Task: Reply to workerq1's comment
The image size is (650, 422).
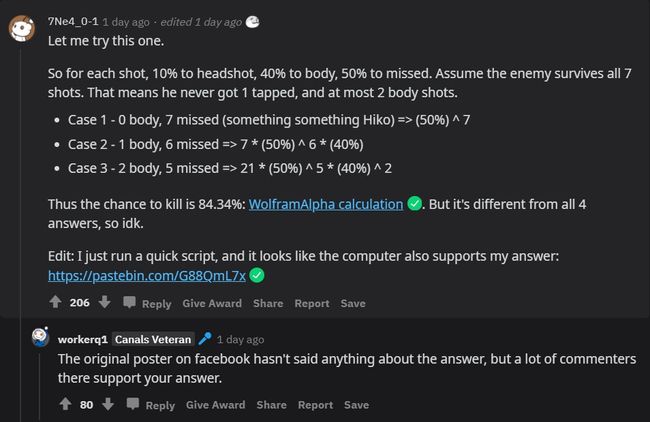Action: [x=152, y=405]
